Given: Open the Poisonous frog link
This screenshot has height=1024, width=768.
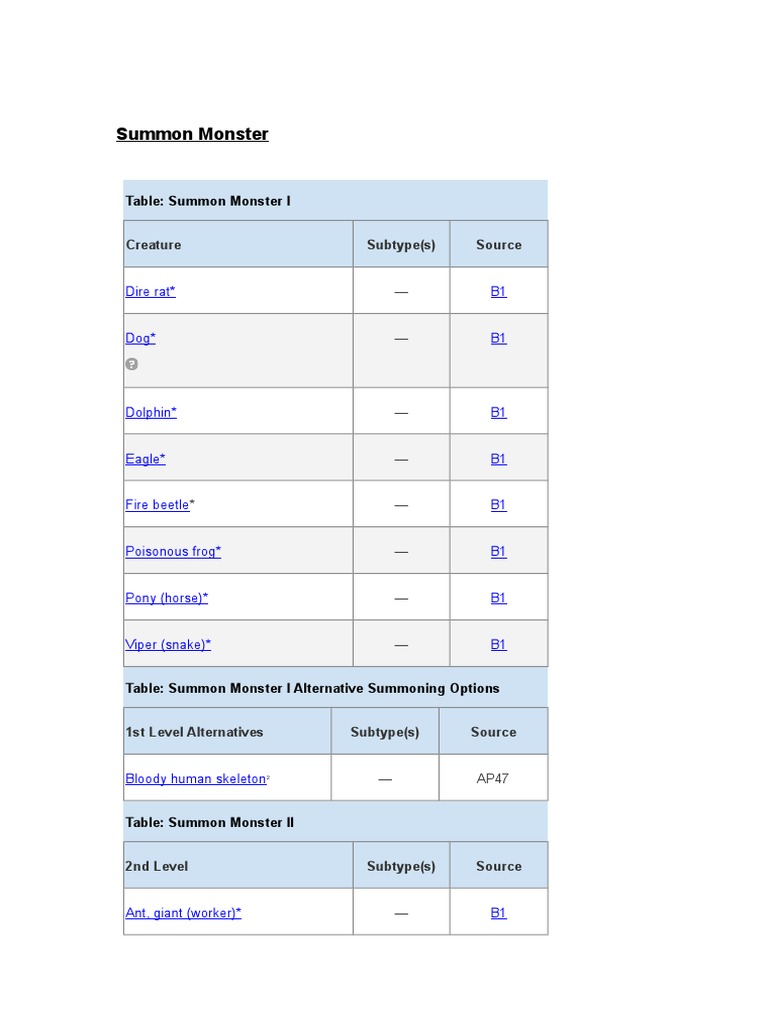Looking at the screenshot, I should (x=172, y=552).
